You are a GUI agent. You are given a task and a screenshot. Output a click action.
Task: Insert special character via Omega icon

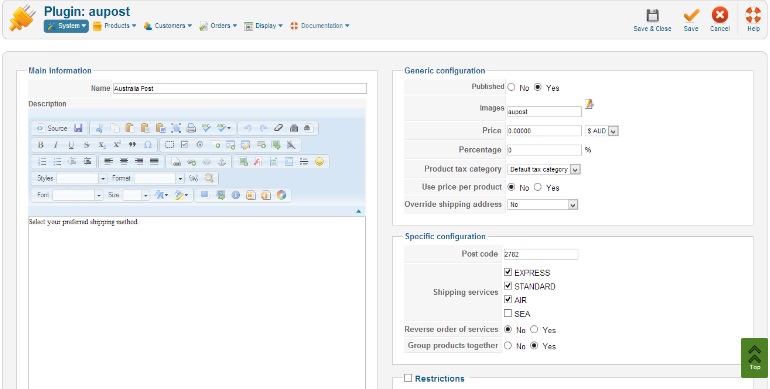[x=147, y=145]
